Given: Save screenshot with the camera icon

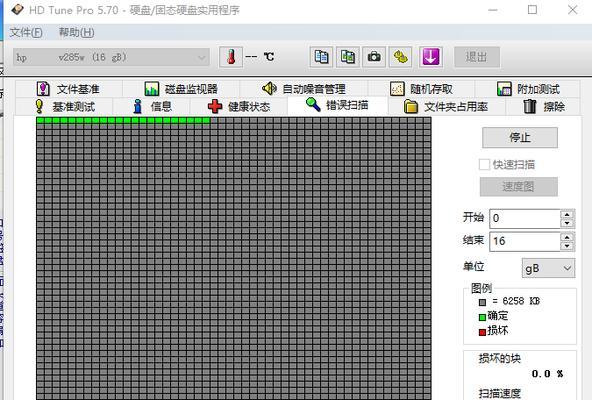Looking at the screenshot, I should click(x=374, y=57).
